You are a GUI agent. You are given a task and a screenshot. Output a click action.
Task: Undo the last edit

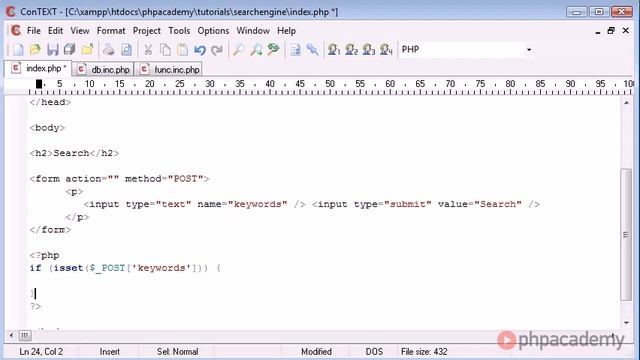tap(200, 50)
